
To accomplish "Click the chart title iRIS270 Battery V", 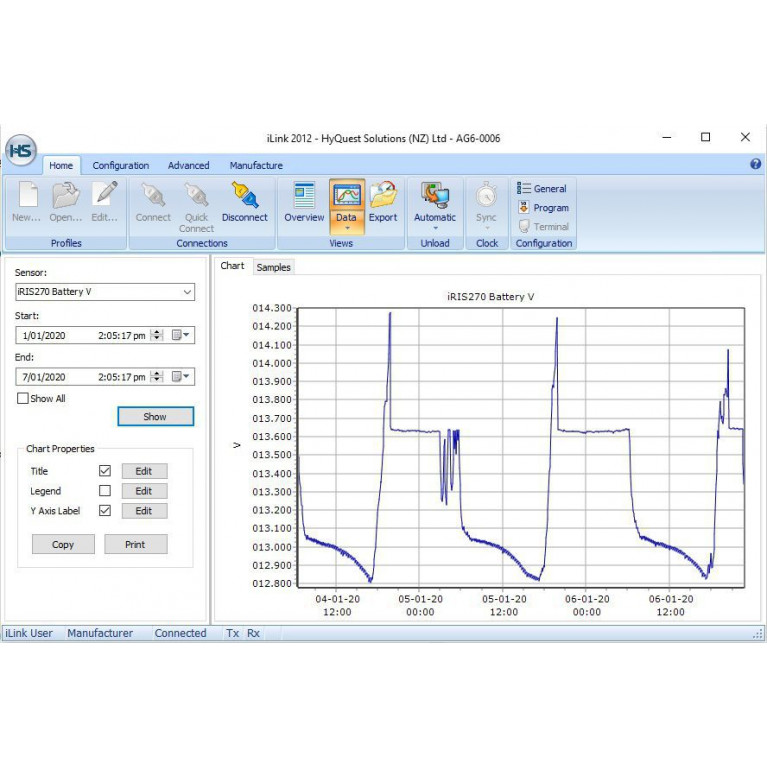I will point(491,296).
